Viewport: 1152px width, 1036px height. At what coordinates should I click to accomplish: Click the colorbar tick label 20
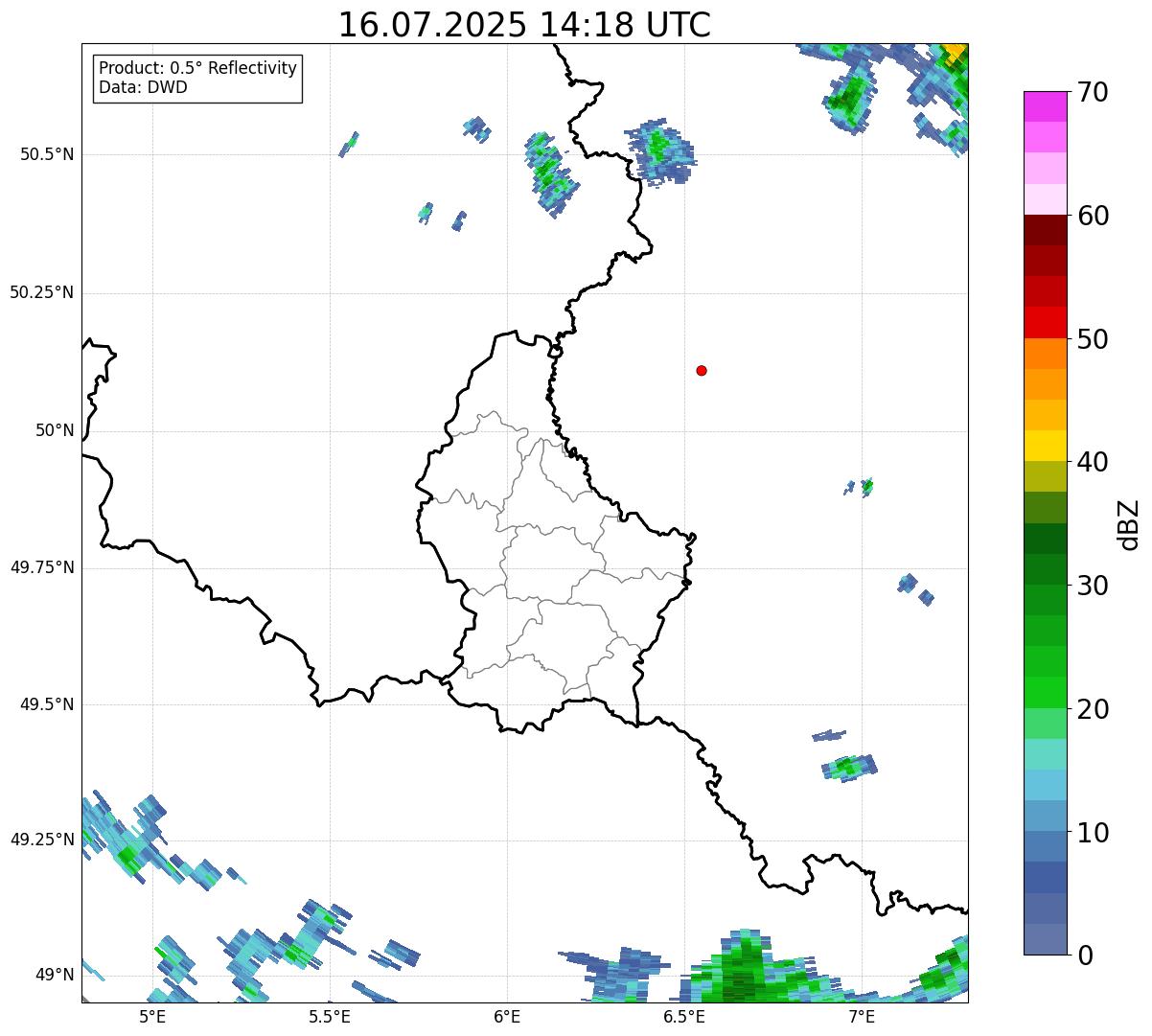pyautogui.click(x=1093, y=709)
